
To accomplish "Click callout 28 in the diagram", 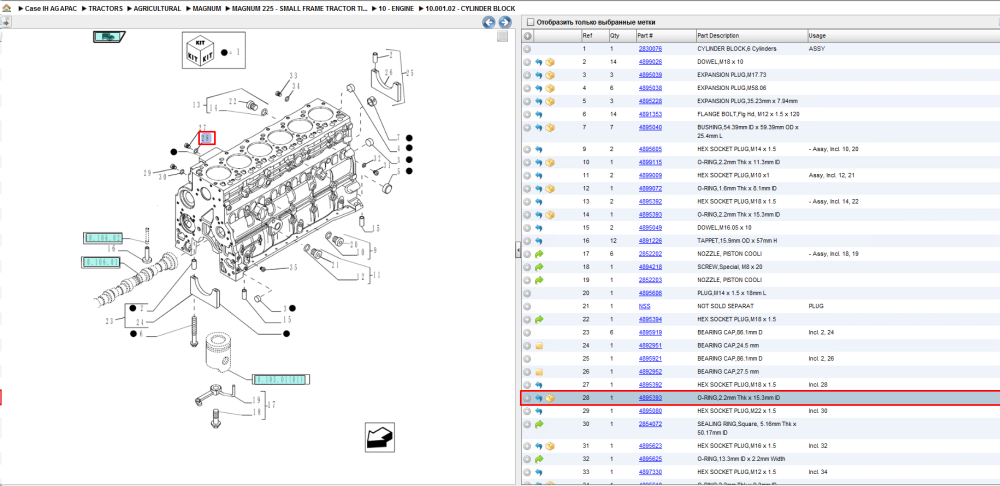I will point(207,138).
